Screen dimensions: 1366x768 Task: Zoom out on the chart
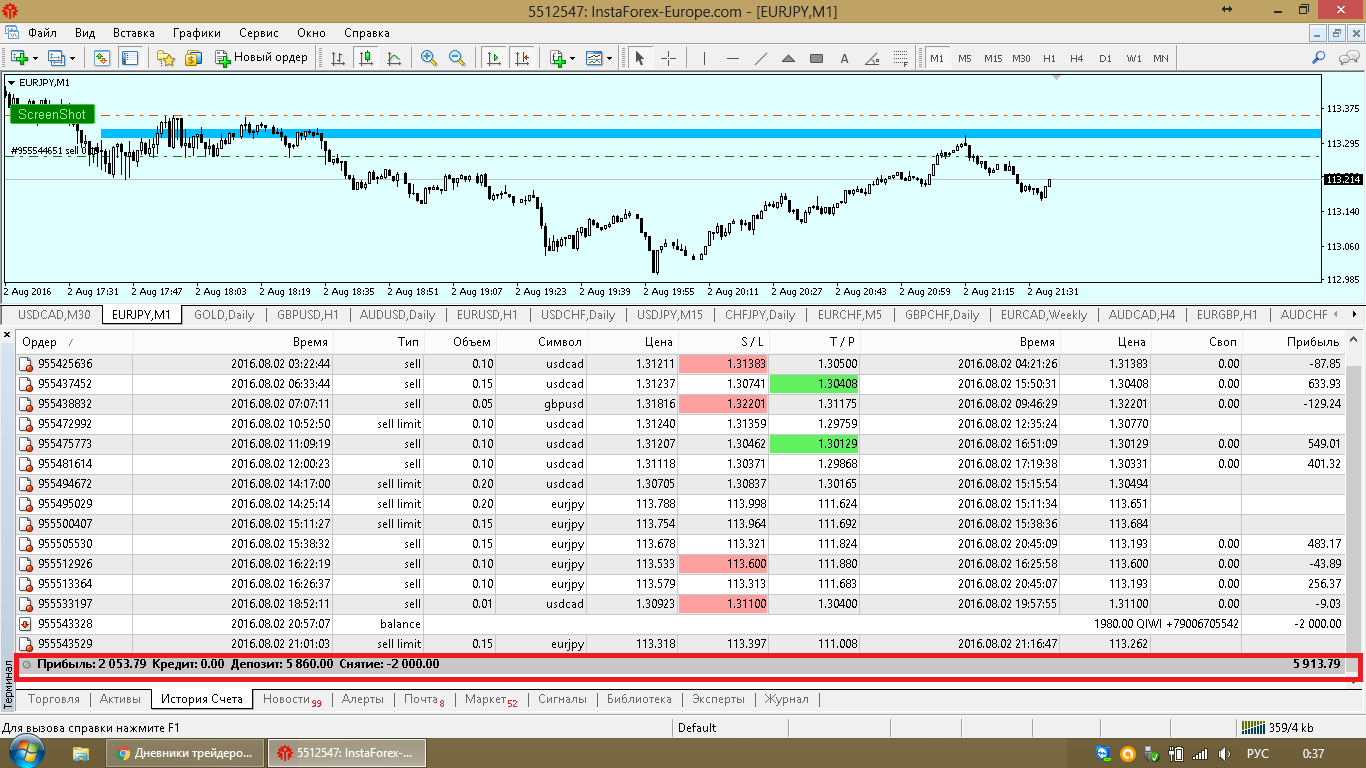pos(457,58)
